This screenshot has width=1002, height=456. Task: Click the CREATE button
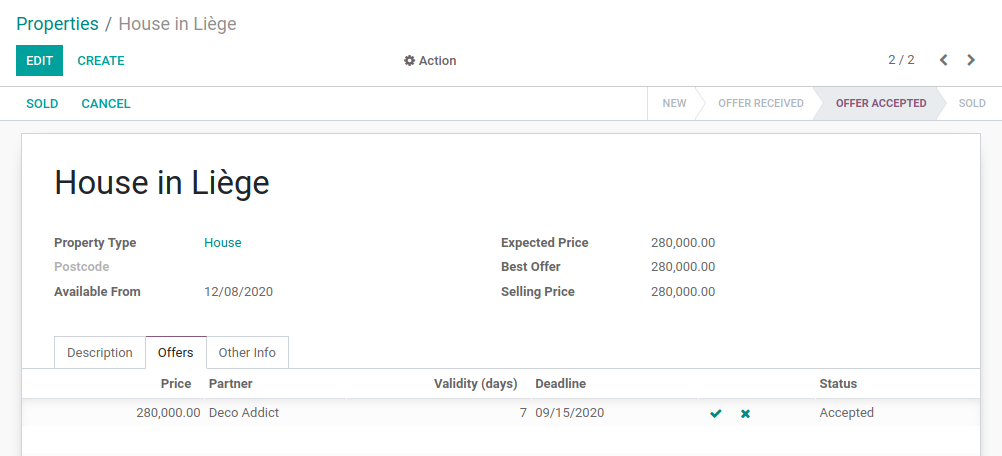coord(101,61)
